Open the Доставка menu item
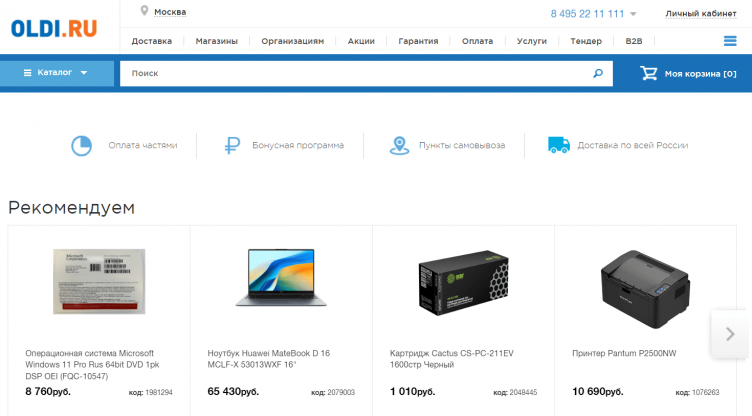Image resolution: width=752 pixels, height=416 pixels. (x=152, y=41)
